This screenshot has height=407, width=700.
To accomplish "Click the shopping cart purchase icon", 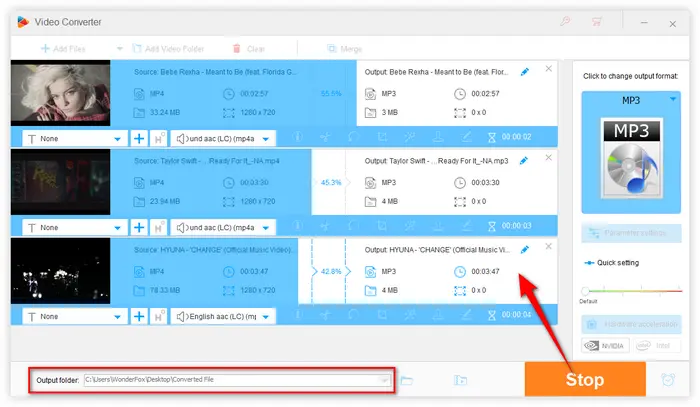I will (596, 21).
